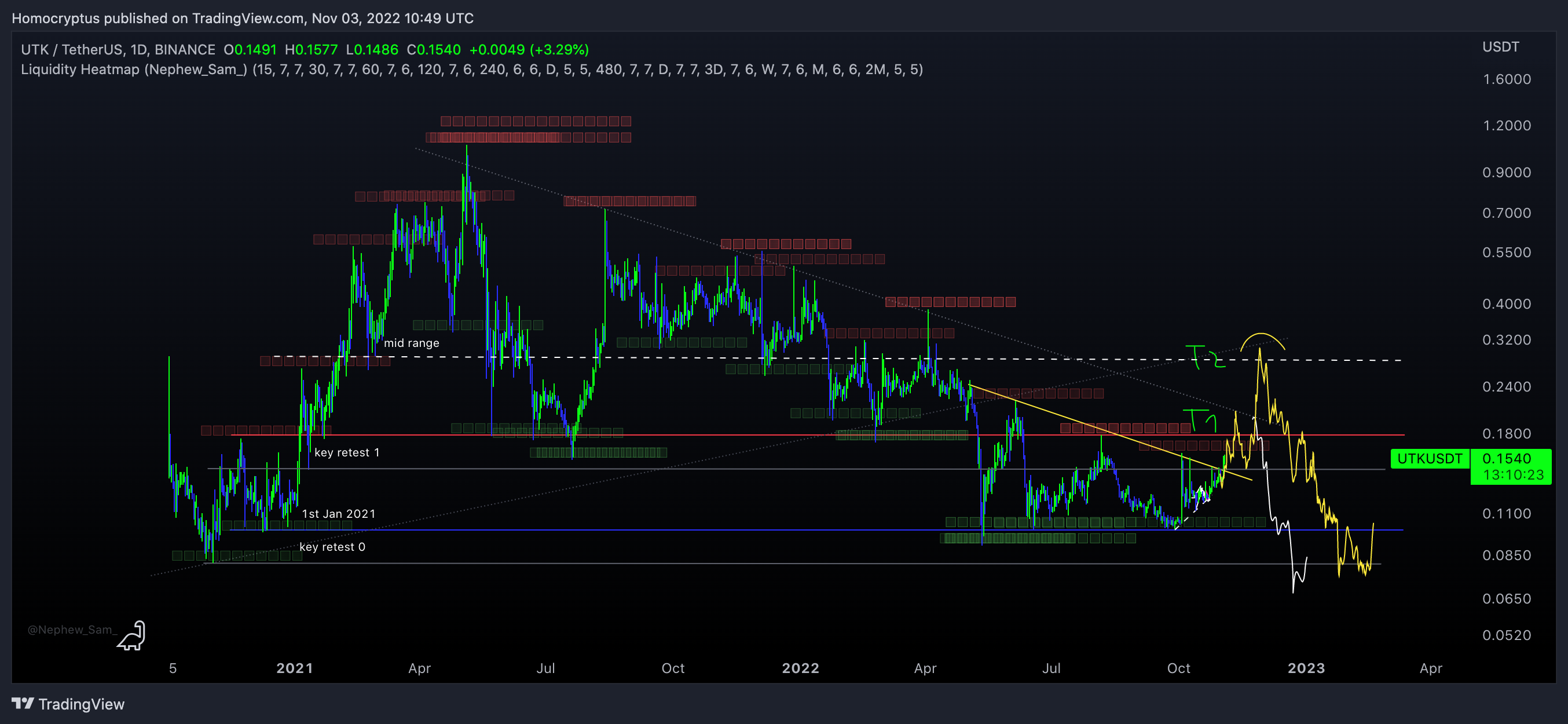Click the Apr label after 2021 on the time axis
Screen dimensions: 1568x724
click(x=419, y=668)
